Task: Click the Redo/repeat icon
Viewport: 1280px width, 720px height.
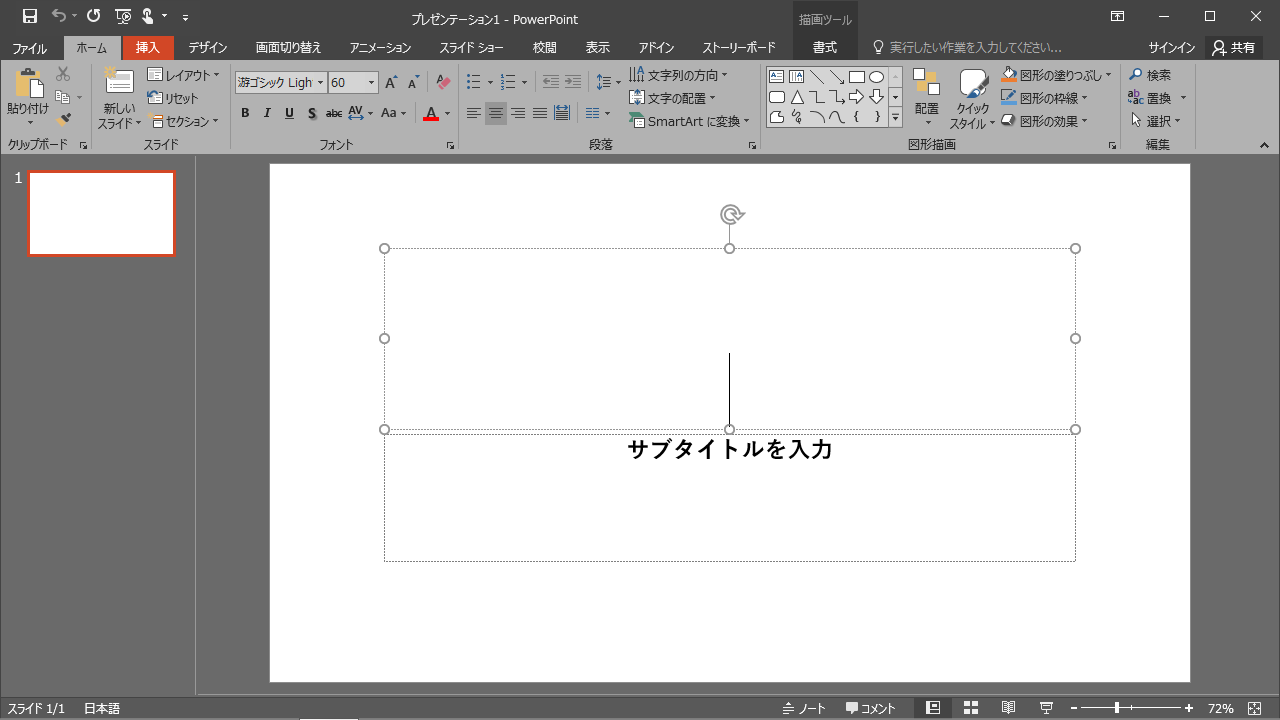Action: point(93,16)
